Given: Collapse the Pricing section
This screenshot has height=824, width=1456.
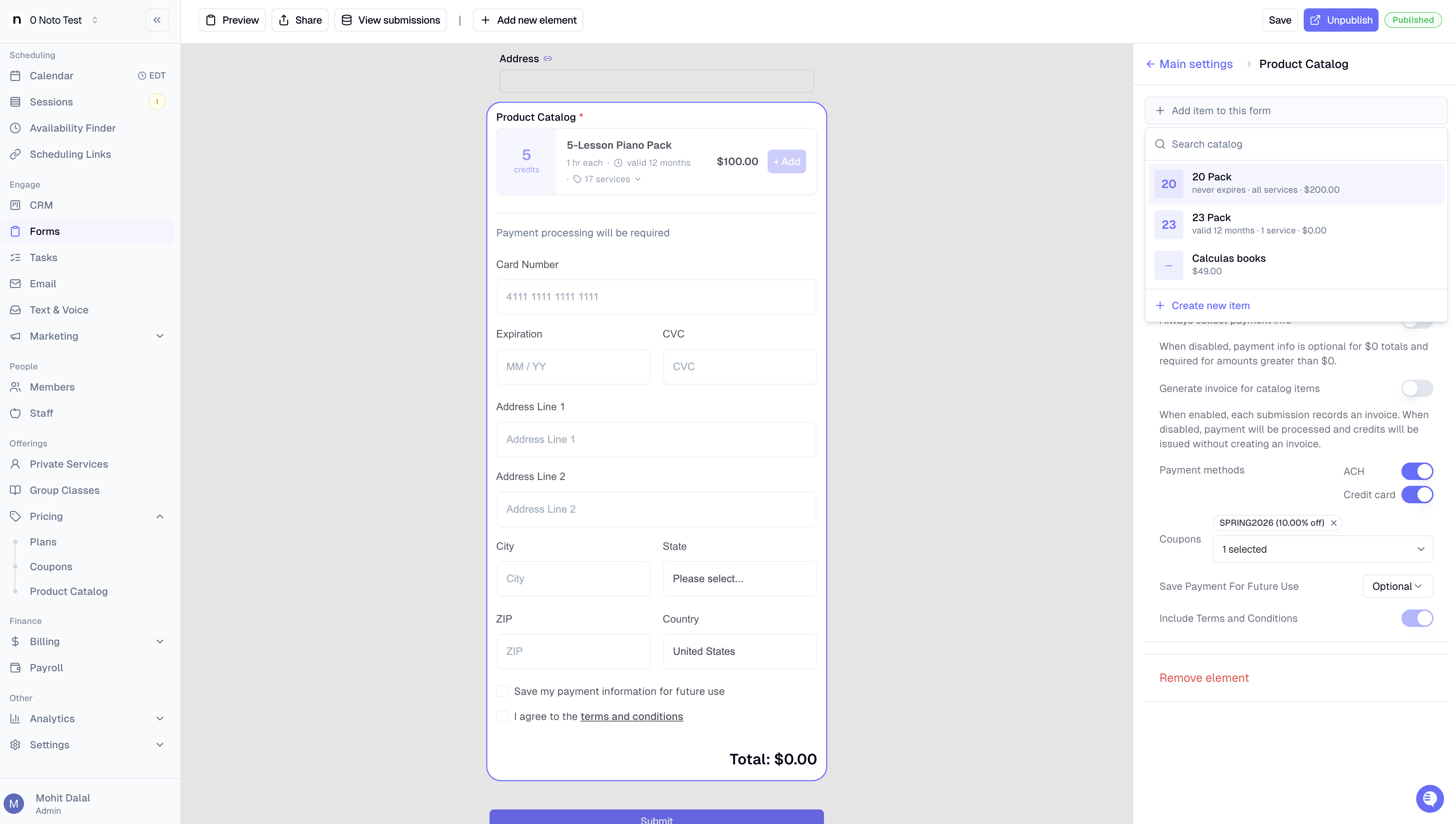Looking at the screenshot, I should 160,517.
